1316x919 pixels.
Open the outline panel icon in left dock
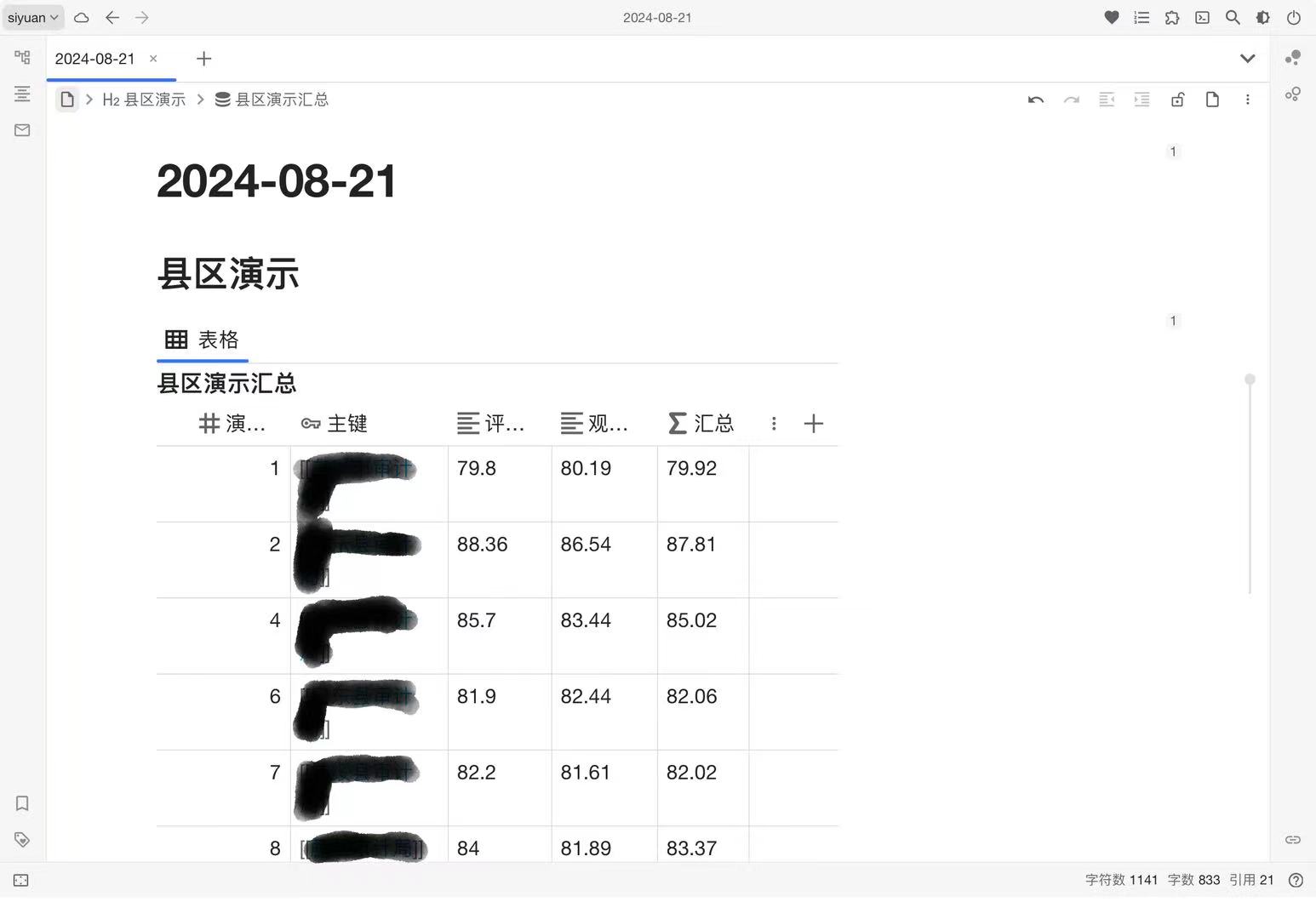pos(22,94)
